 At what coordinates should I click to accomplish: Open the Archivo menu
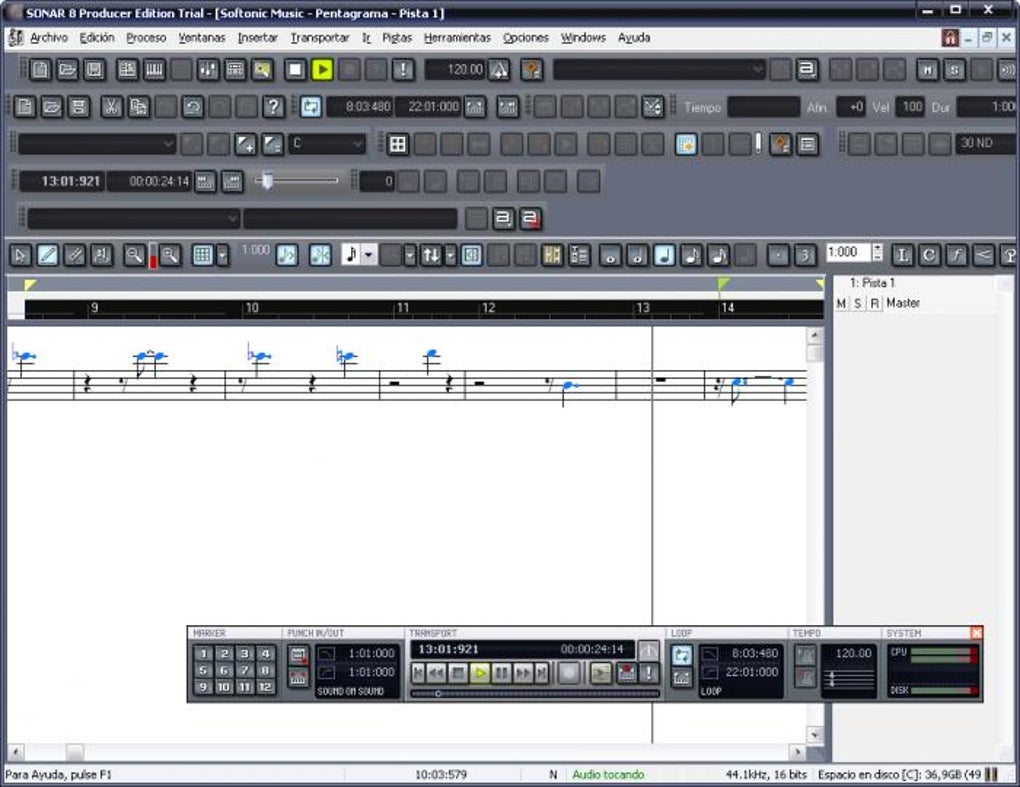tap(49, 38)
